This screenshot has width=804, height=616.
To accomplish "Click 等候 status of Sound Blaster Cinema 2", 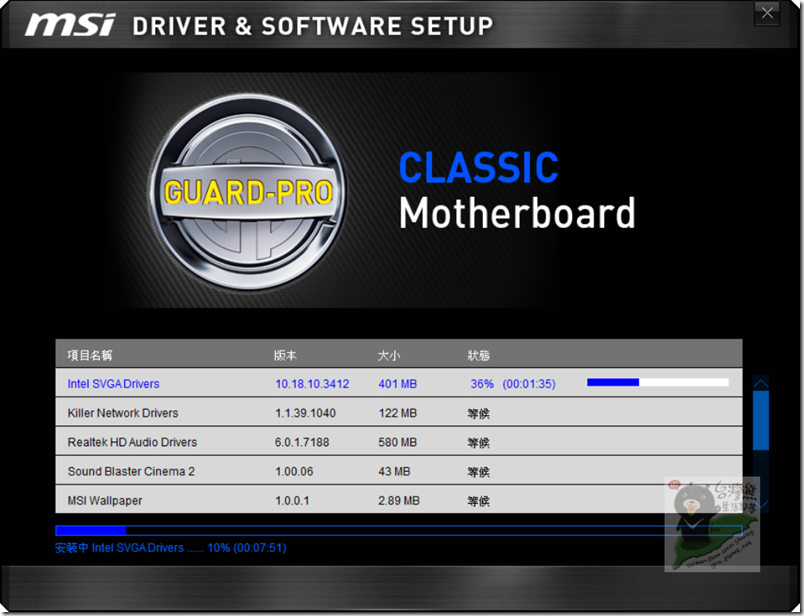I will click(x=478, y=472).
